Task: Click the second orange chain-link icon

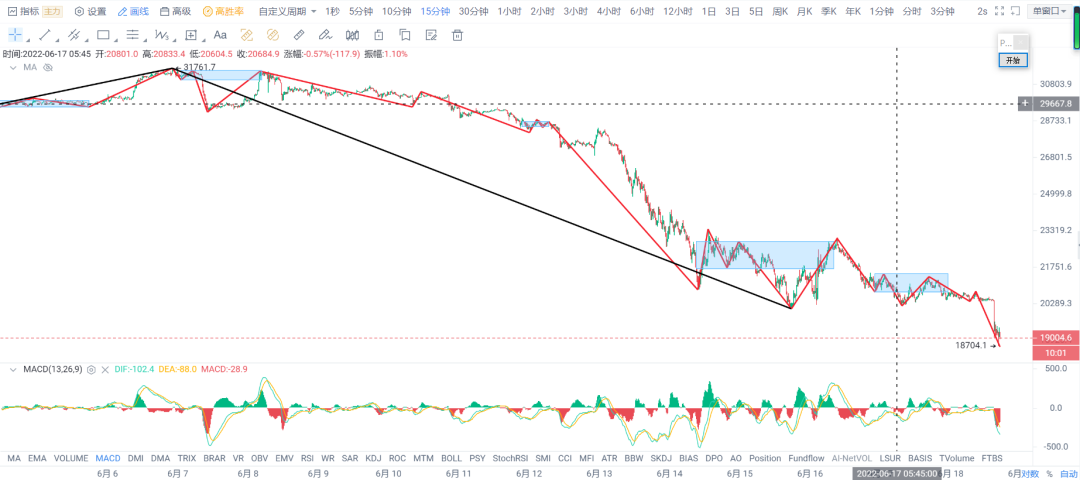Action: point(272,34)
